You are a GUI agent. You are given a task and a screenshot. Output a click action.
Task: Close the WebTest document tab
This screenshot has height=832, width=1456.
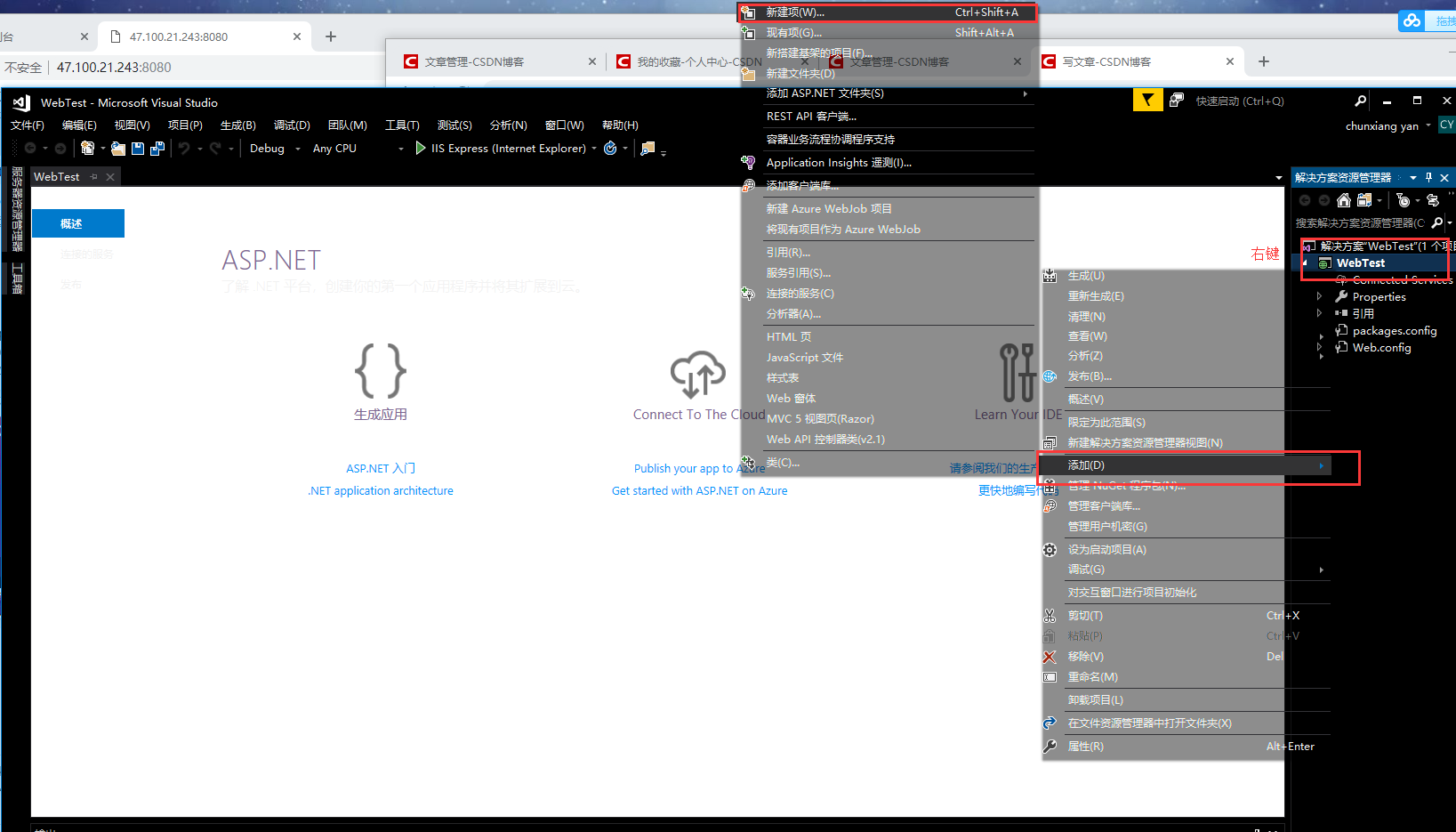[x=110, y=177]
